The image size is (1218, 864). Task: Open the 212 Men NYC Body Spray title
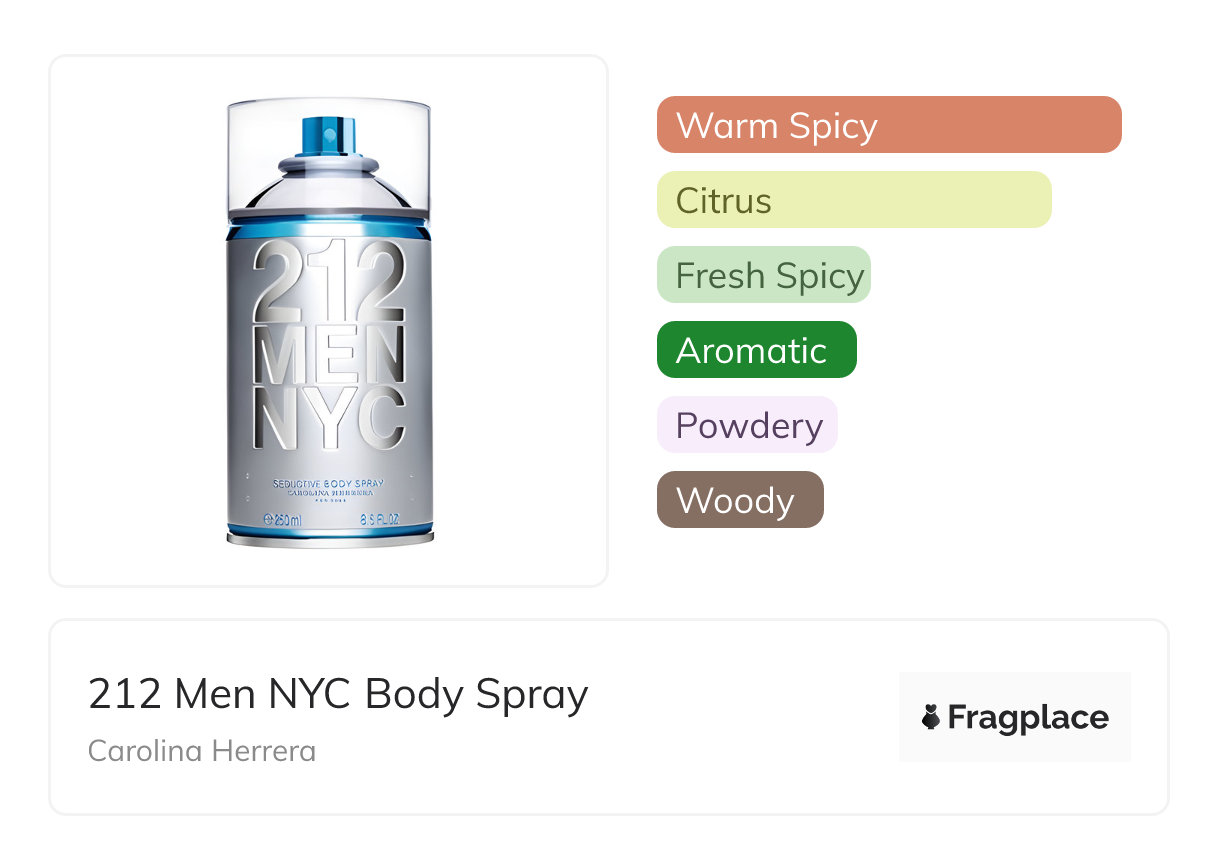coord(338,694)
